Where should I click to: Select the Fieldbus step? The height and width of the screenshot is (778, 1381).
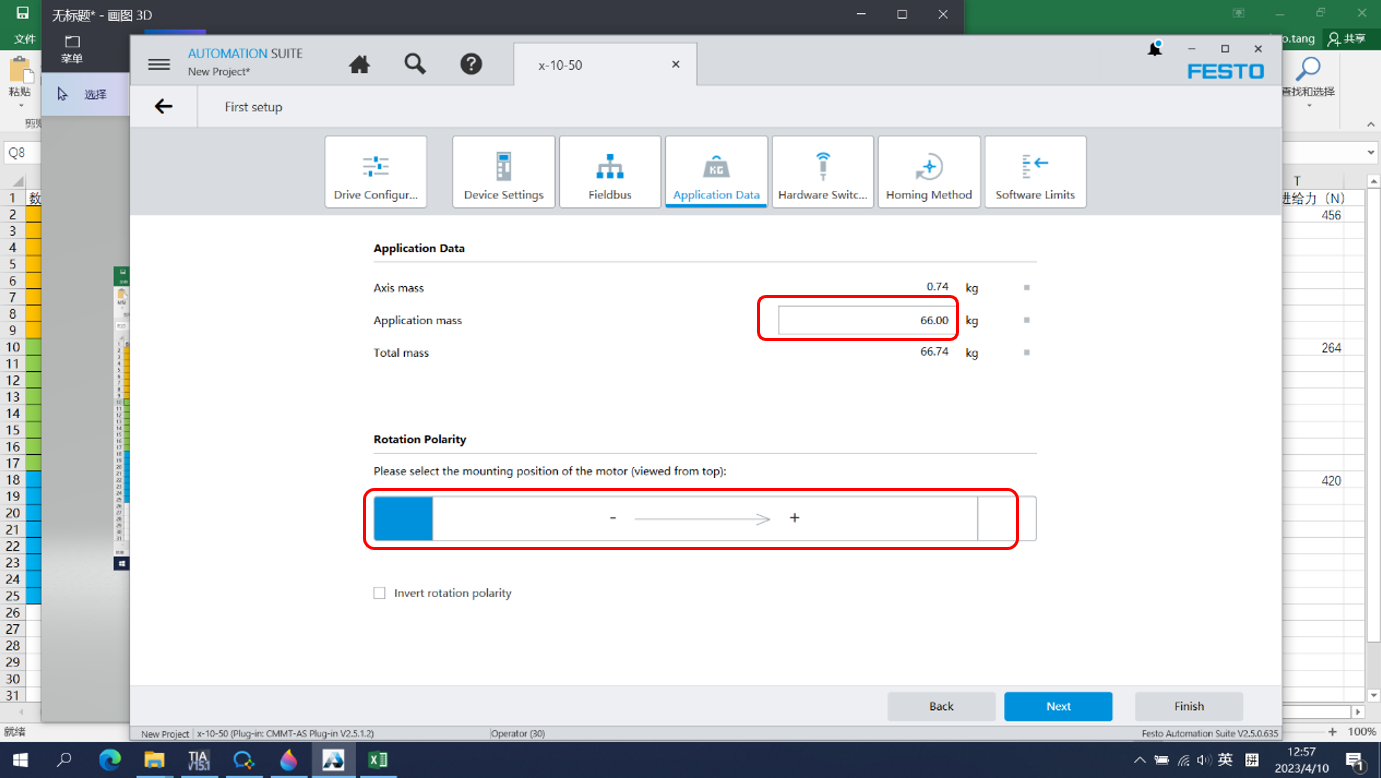click(610, 172)
